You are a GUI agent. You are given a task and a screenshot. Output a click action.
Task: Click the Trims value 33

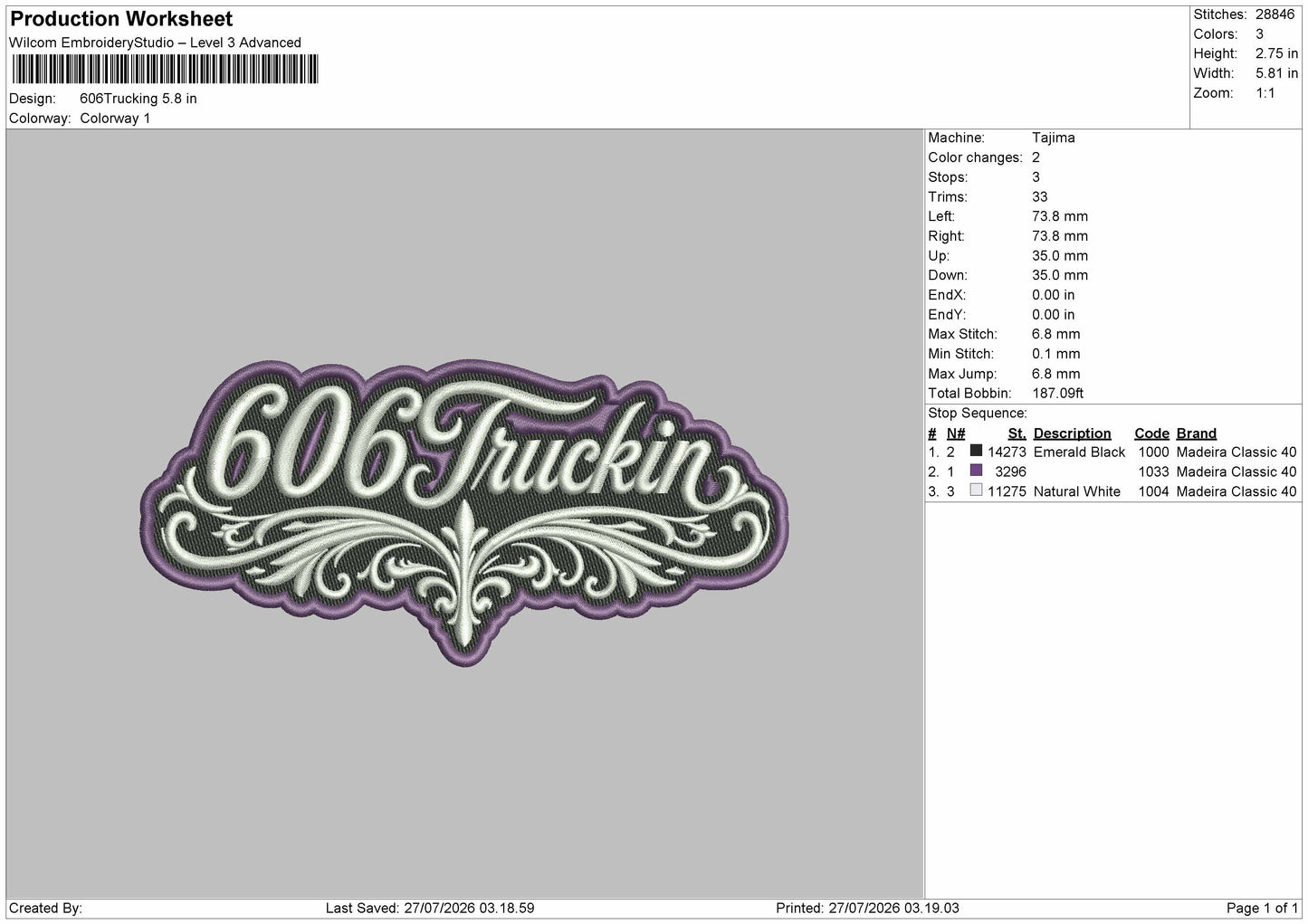tap(1040, 197)
